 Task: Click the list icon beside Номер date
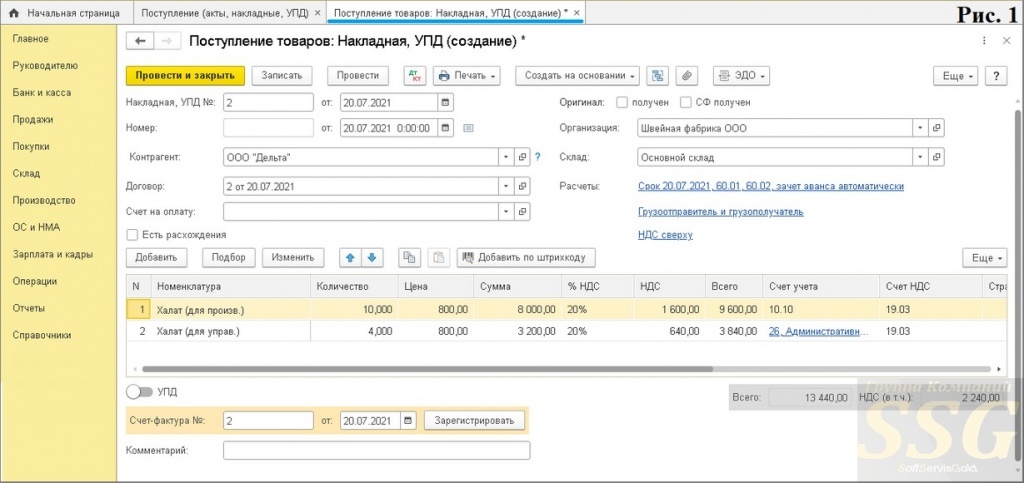pyautogui.click(x=468, y=128)
